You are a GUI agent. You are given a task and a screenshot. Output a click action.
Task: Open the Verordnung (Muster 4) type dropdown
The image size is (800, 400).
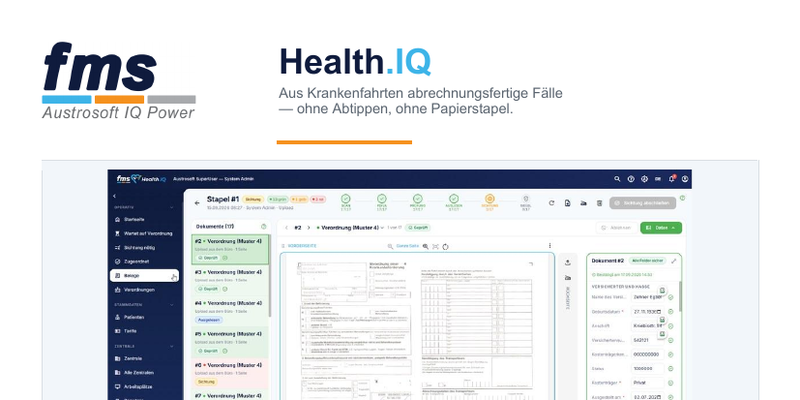(350, 228)
